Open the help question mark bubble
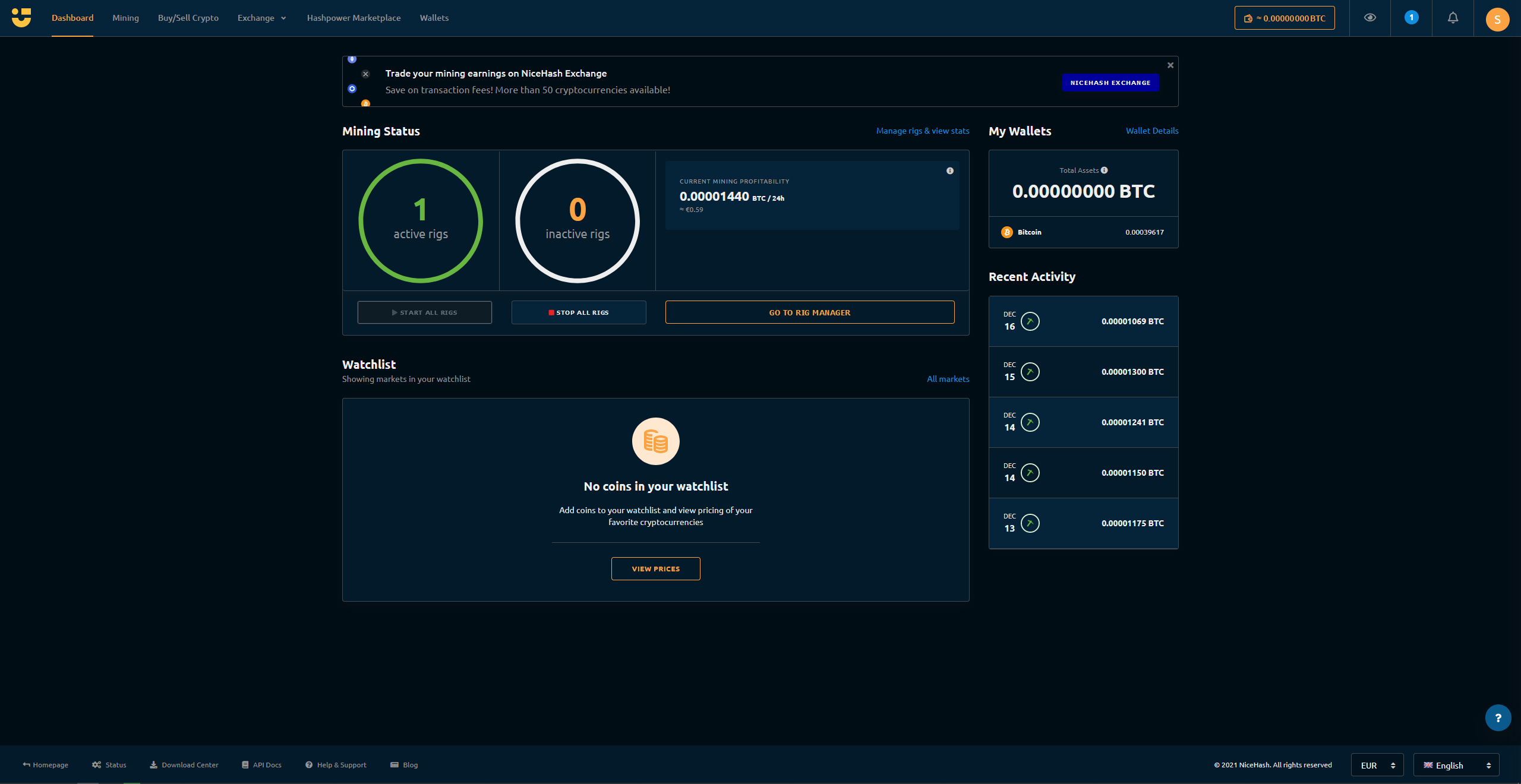 pyautogui.click(x=1498, y=717)
